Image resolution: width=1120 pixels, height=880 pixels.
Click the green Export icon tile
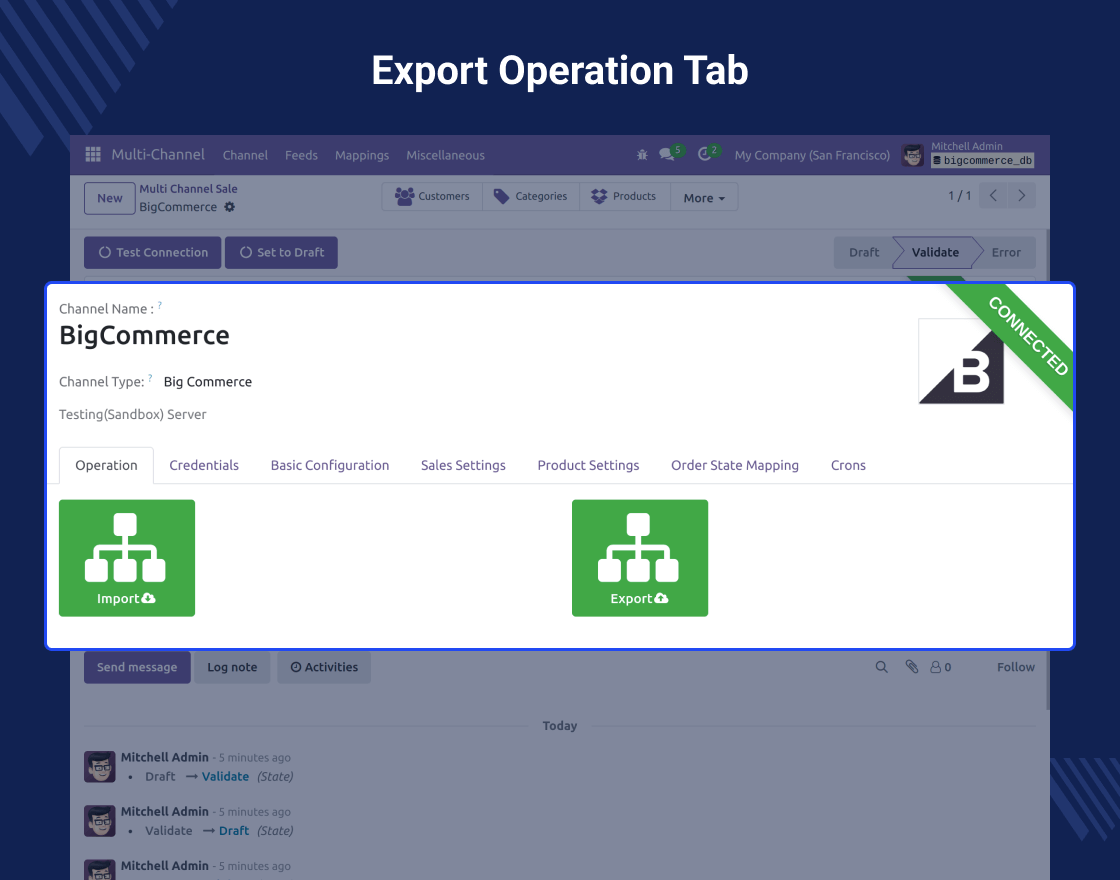tap(640, 558)
